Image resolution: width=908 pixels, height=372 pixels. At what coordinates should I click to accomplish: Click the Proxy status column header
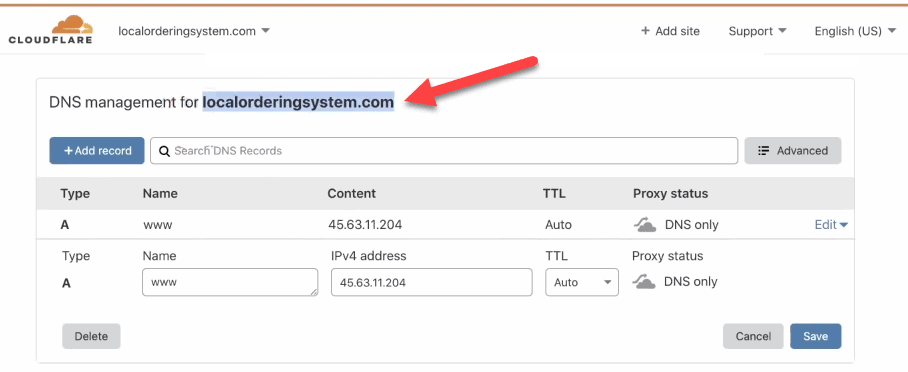671,194
